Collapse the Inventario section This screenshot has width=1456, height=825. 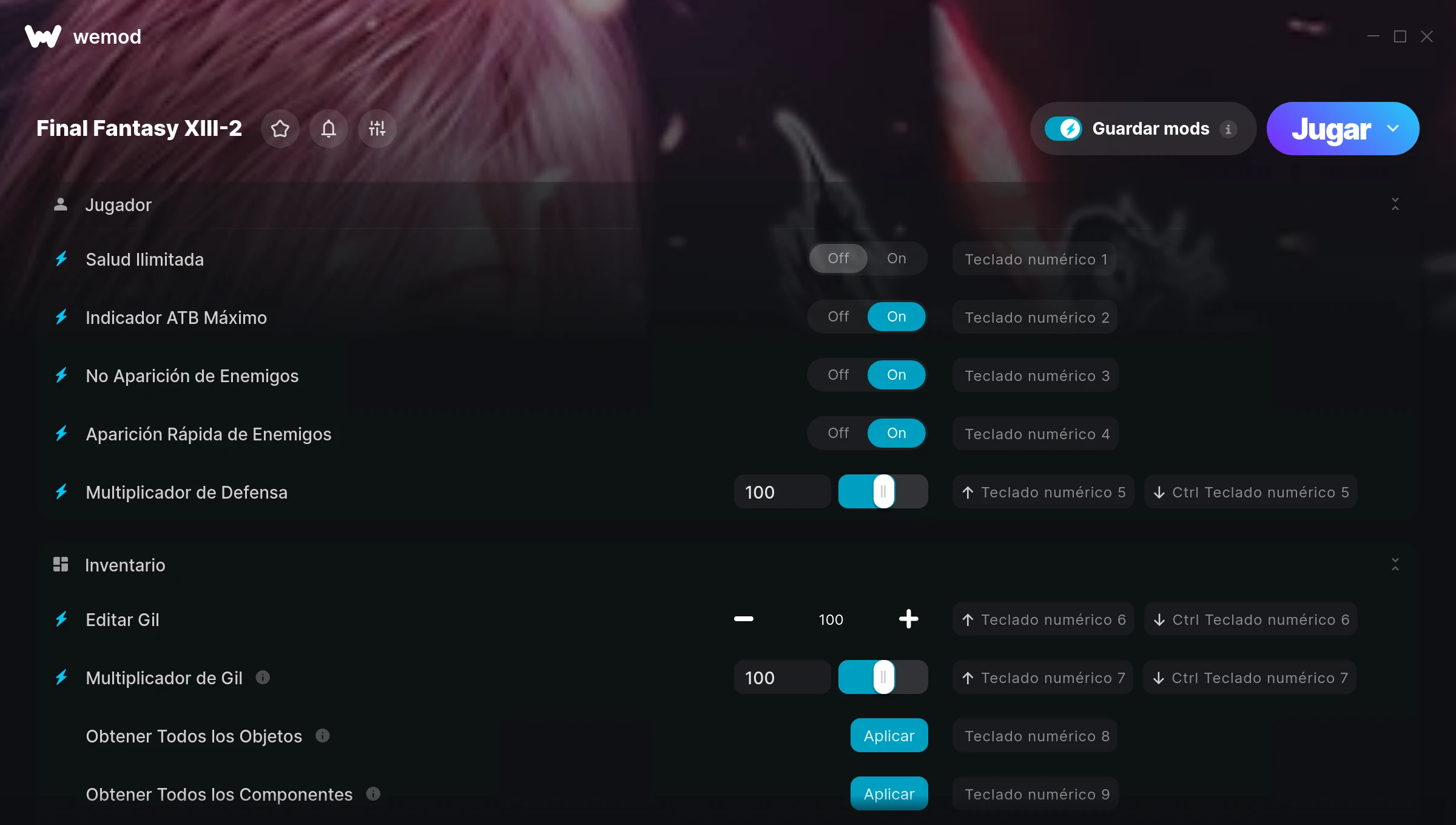tap(1395, 565)
